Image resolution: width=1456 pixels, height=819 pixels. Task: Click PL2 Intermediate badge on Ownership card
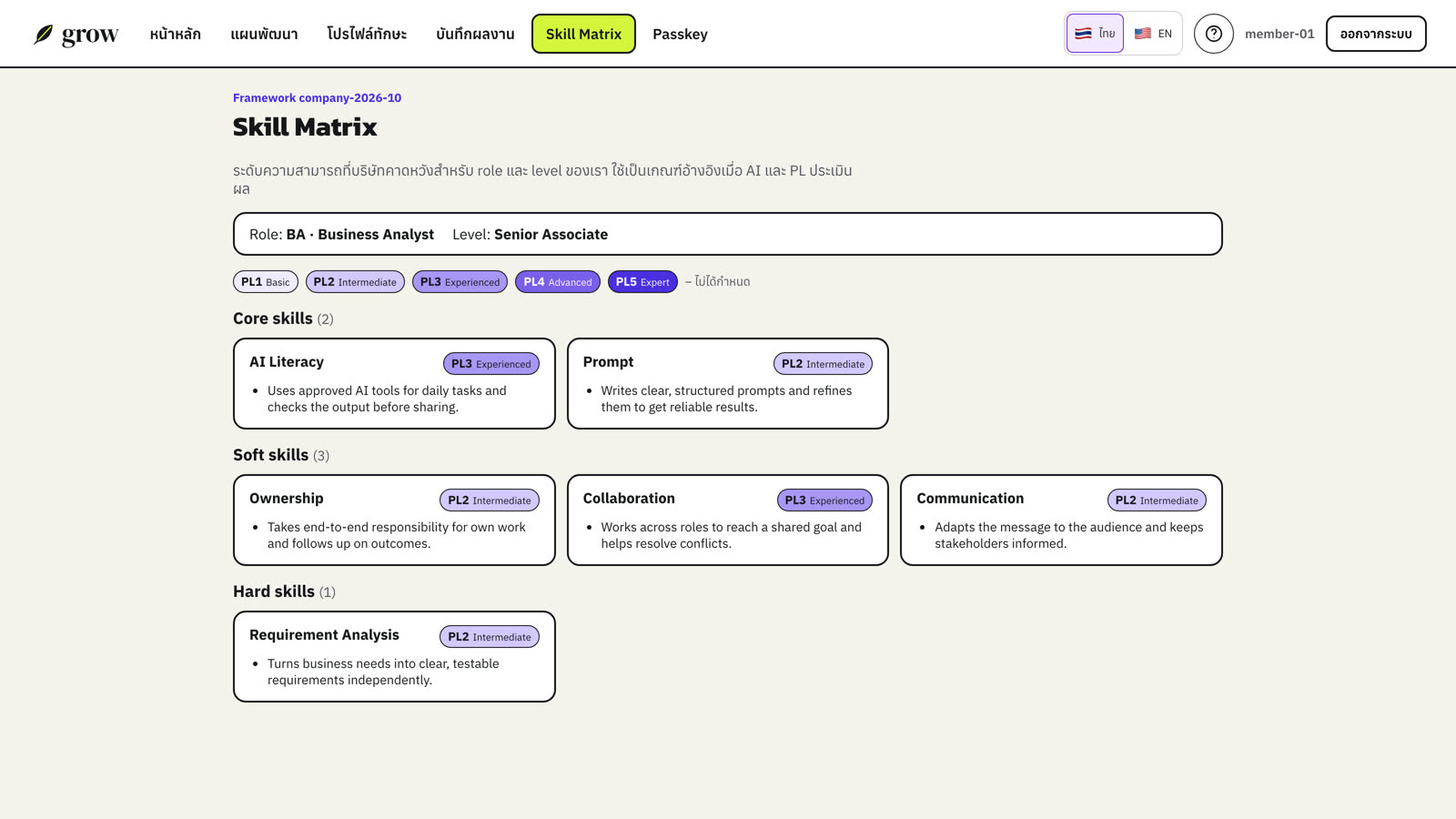coord(490,500)
